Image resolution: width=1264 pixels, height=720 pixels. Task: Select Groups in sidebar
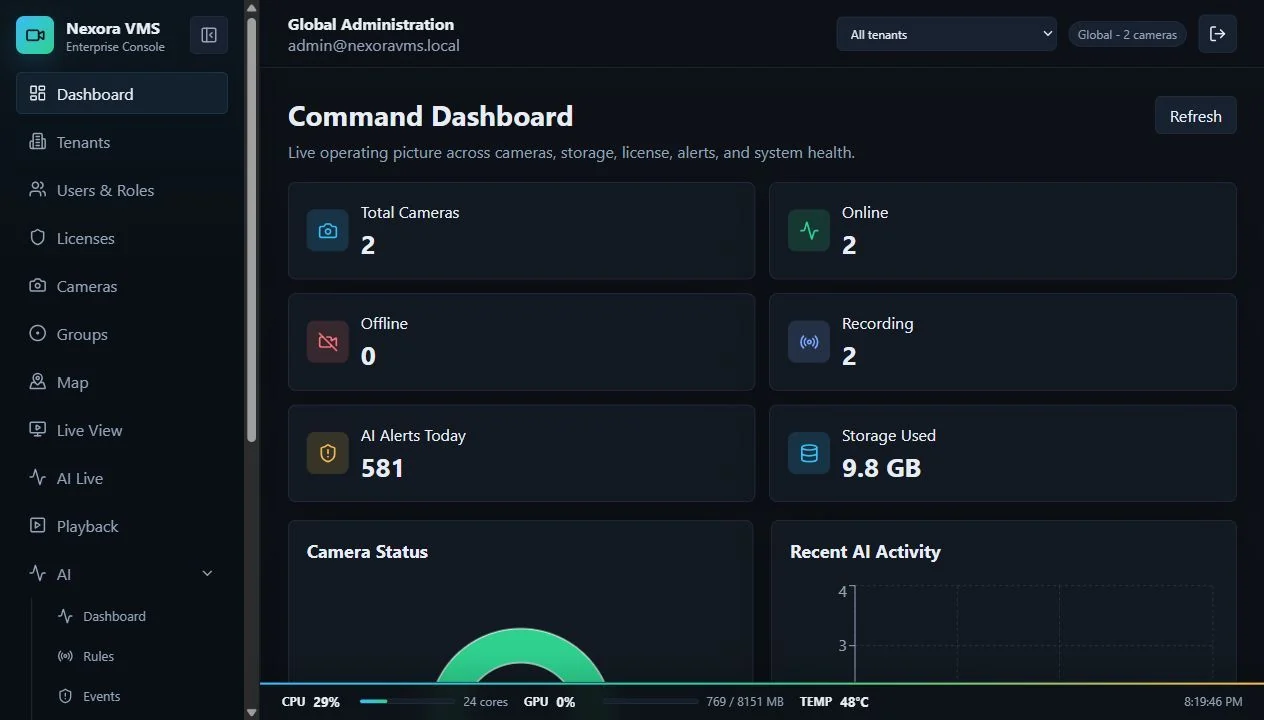tap(122, 334)
